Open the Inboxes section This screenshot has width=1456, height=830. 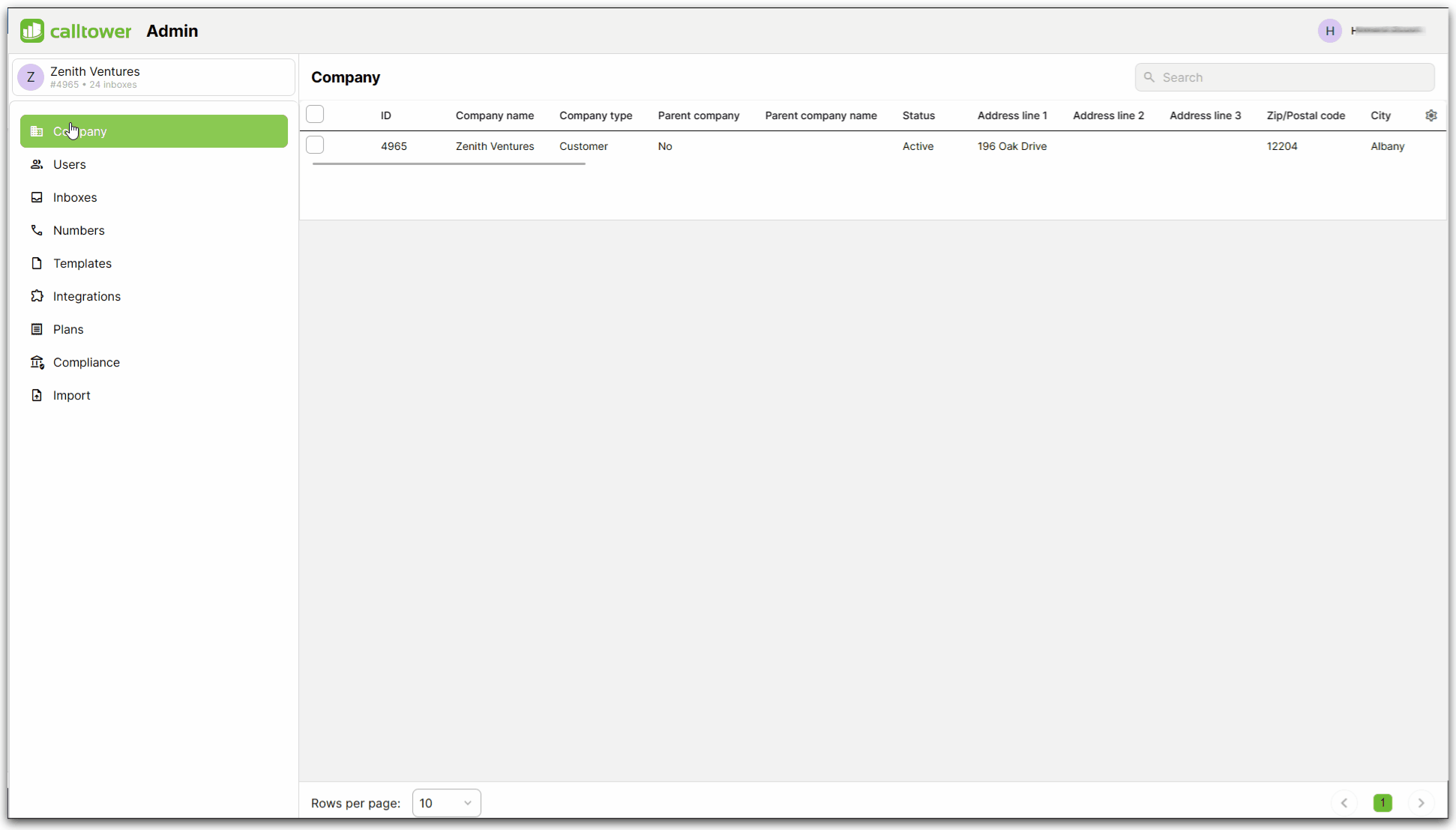point(75,197)
